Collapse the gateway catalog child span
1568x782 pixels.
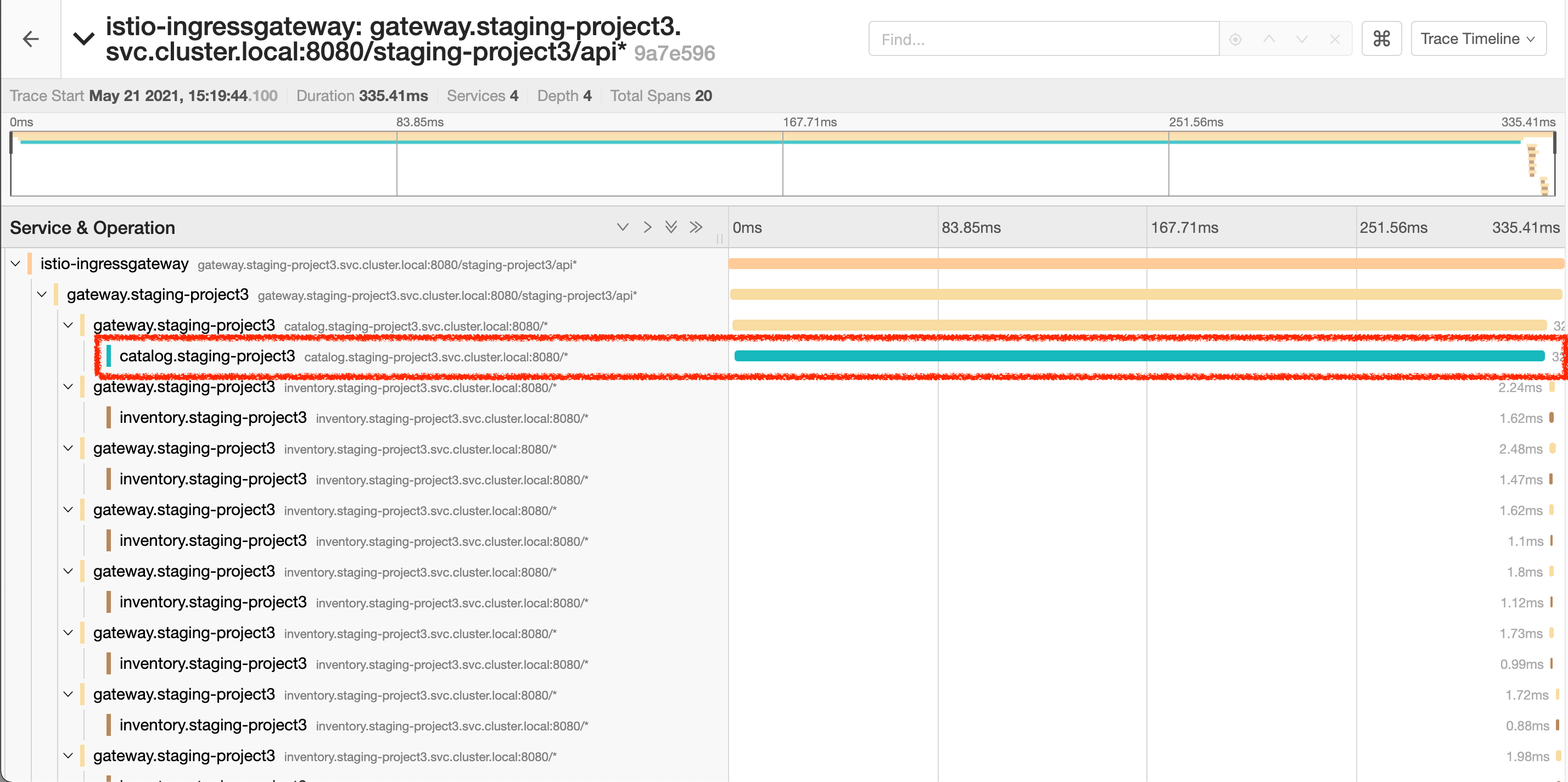click(x=68, y=325)
